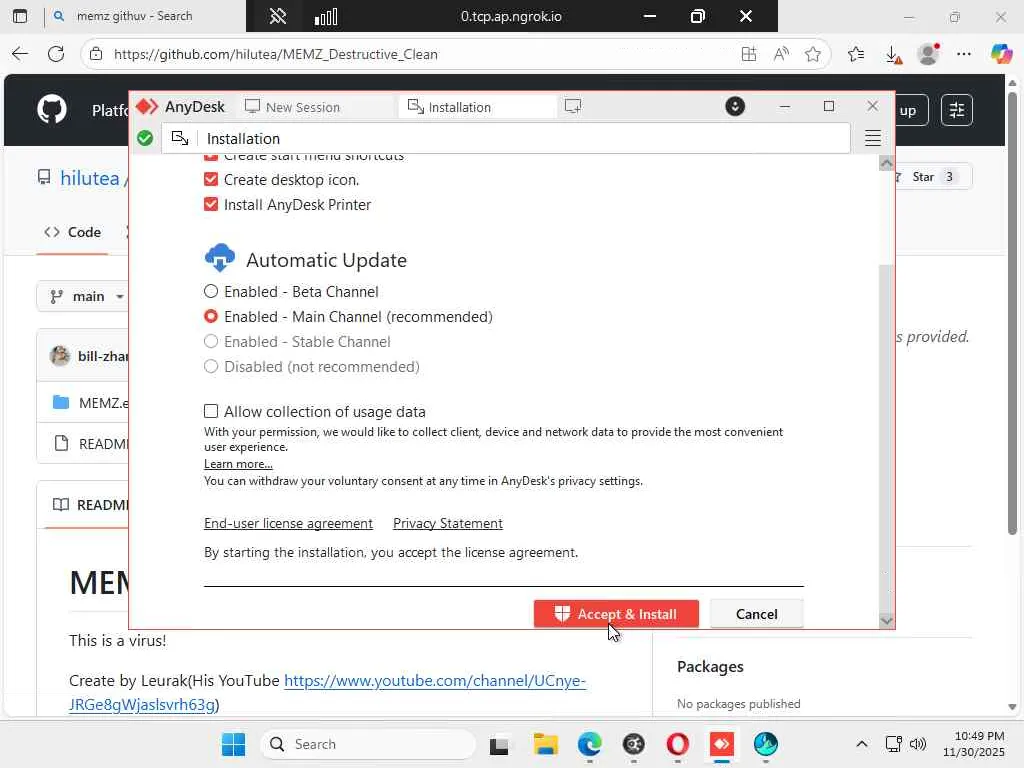Click the GitHub page settings sliders icon
The height and width of the screenshot is (768, 1024).
pyautogui.click(x=957, y=110)
